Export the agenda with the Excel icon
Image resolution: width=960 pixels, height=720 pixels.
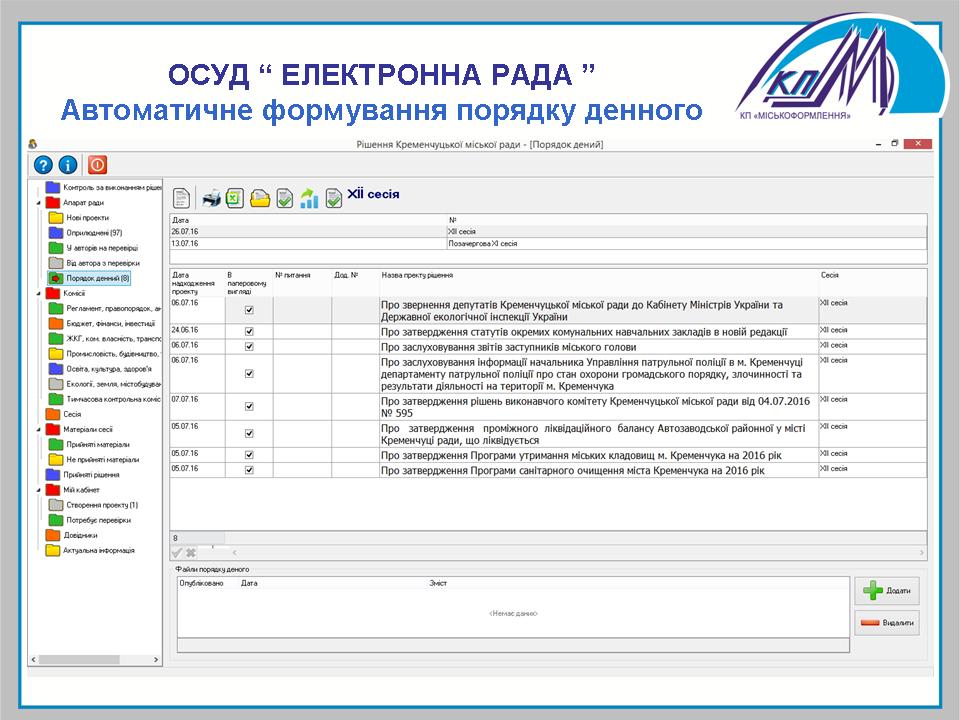click(x=235, y=198)
